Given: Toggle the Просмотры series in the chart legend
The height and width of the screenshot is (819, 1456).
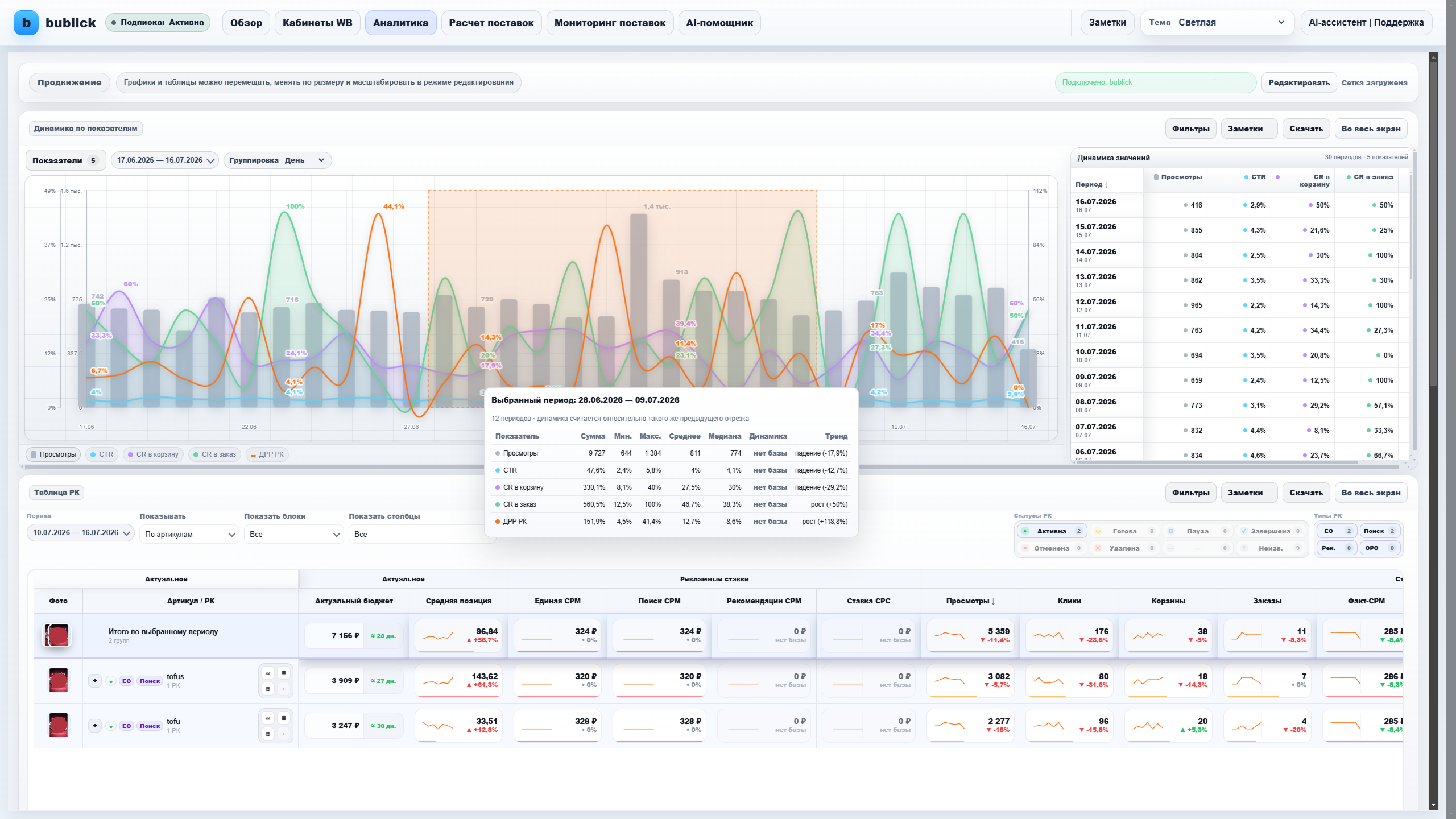Looking at the screenshot, I should (53, 454).
